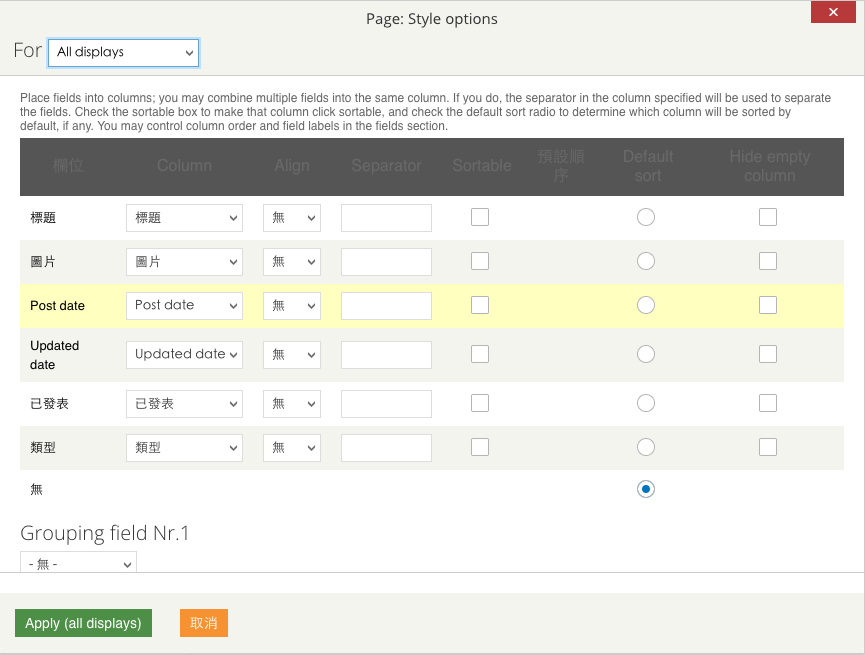Click the Separator field for Updated date
Image resolution: width=865 pixels, height=655 pixels.
(x=386, y=355)
